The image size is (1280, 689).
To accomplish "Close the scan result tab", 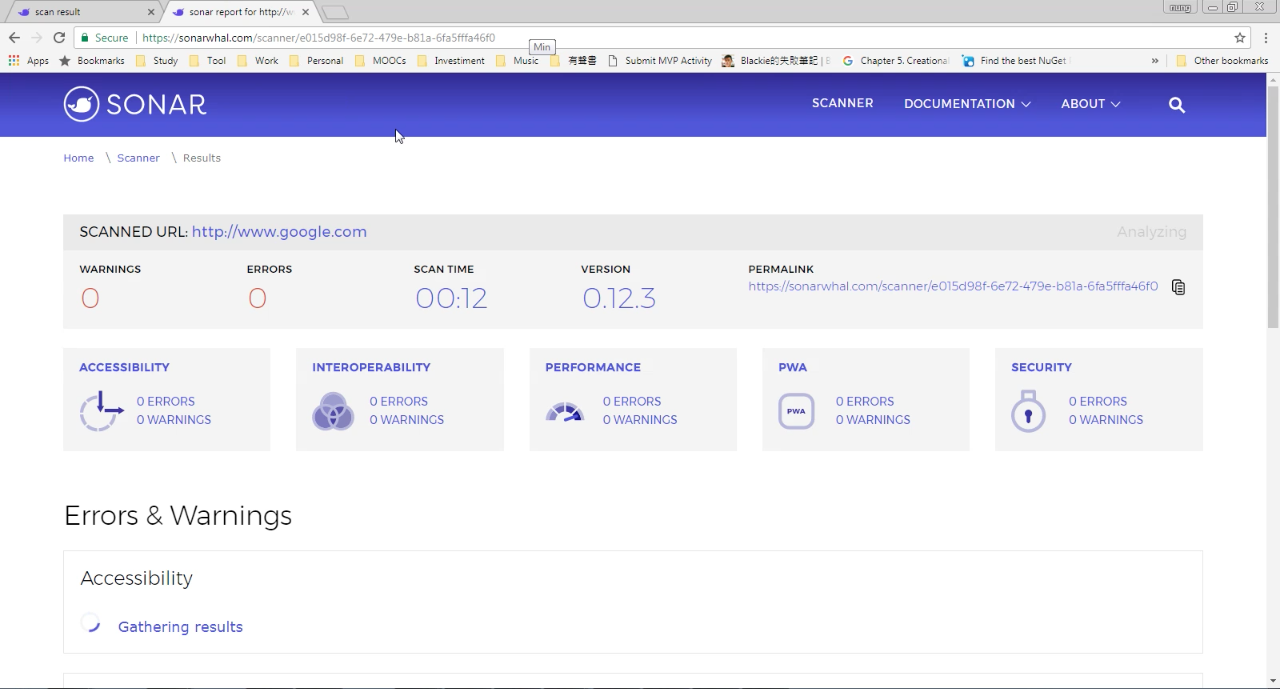I will (151, 12).
